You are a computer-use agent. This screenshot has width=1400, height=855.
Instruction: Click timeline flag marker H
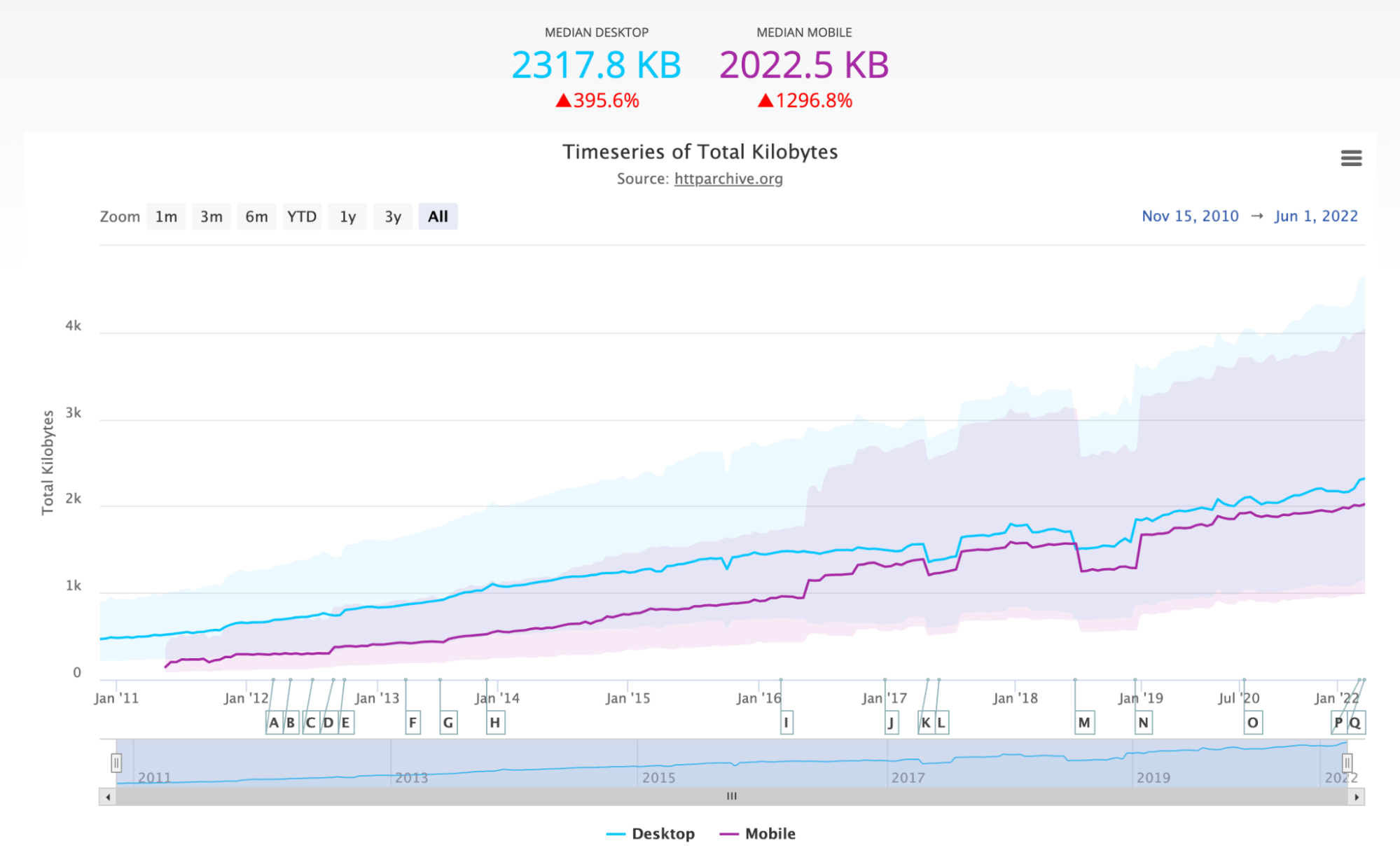click(495, 723)
